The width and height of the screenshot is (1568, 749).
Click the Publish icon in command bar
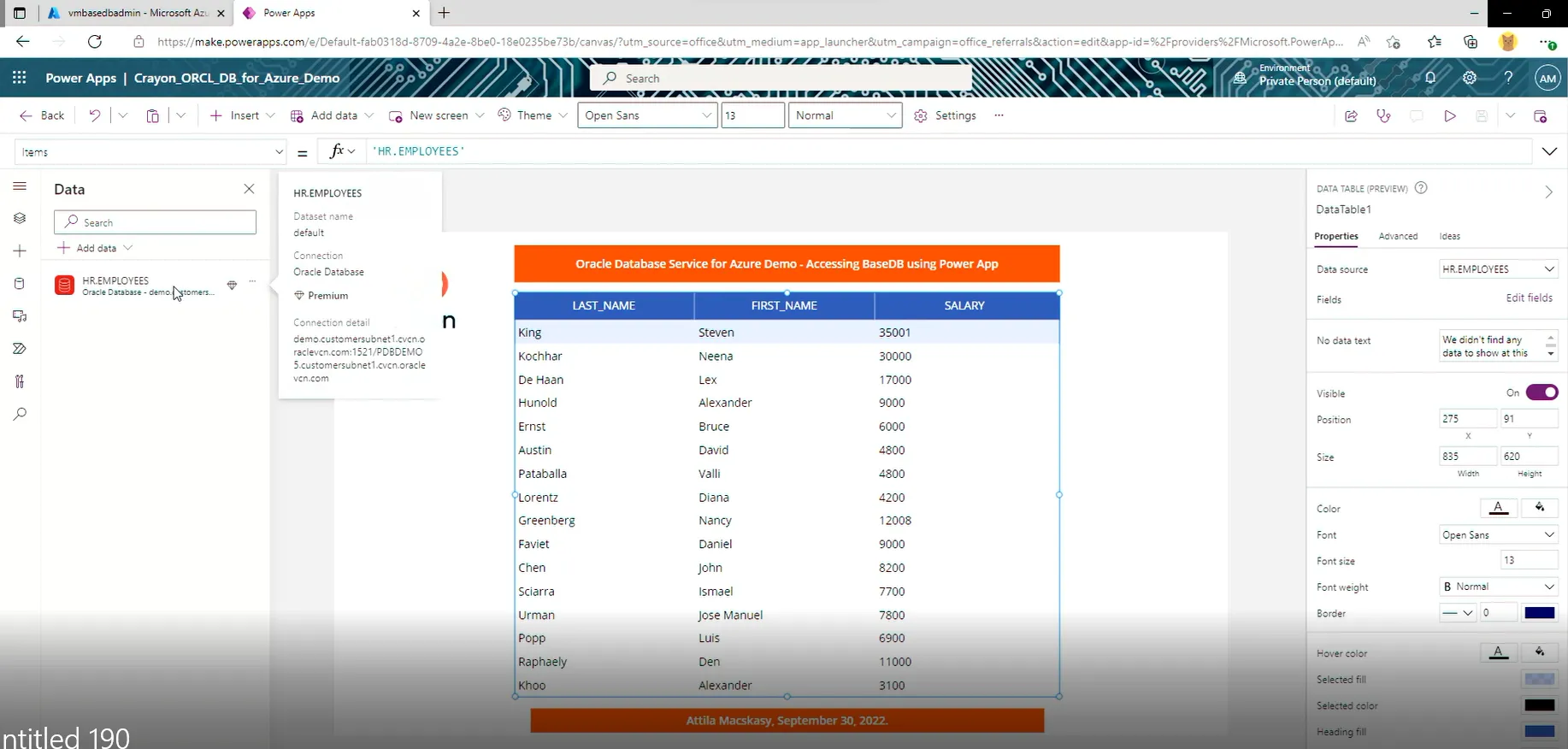pyautogui.click(x=1540, y=115)
